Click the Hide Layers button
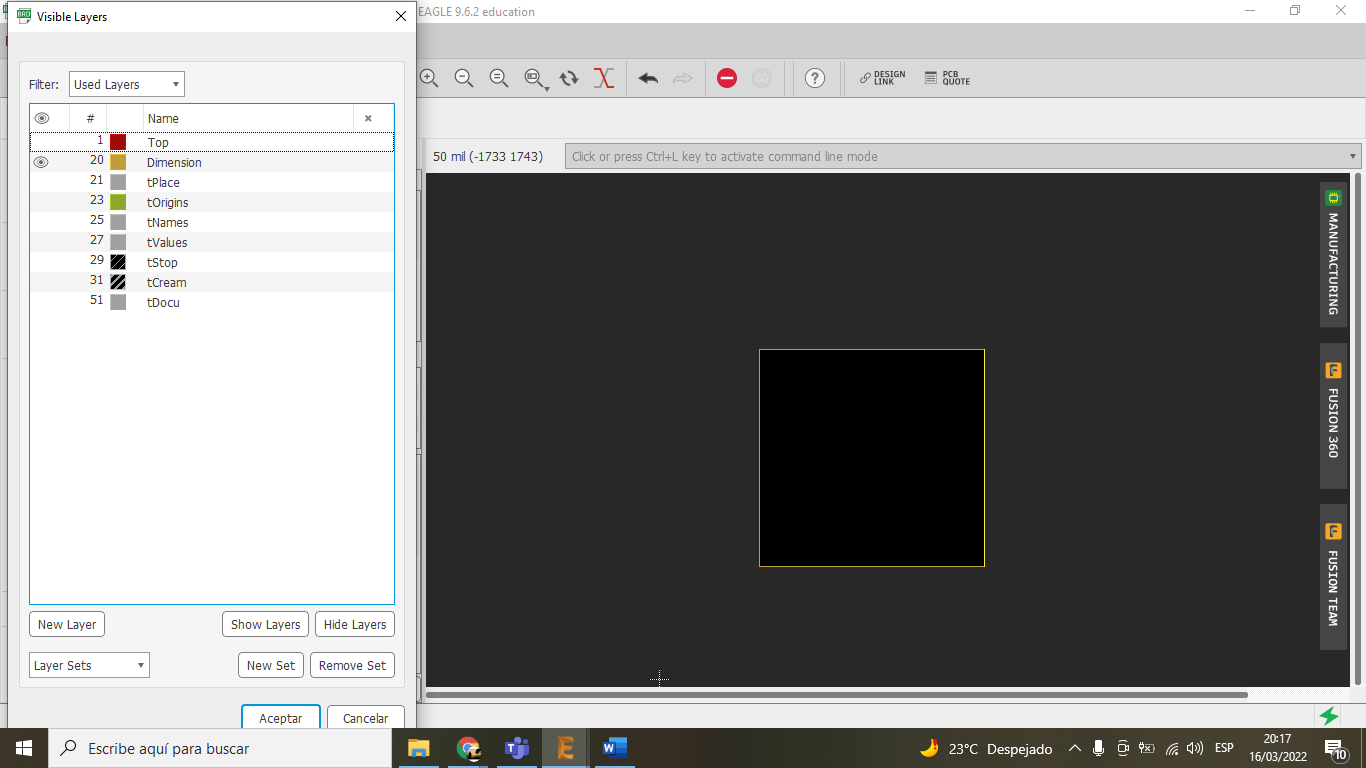Image resolution: width=1366 pixels, height=768 pixels. [355, 624]
